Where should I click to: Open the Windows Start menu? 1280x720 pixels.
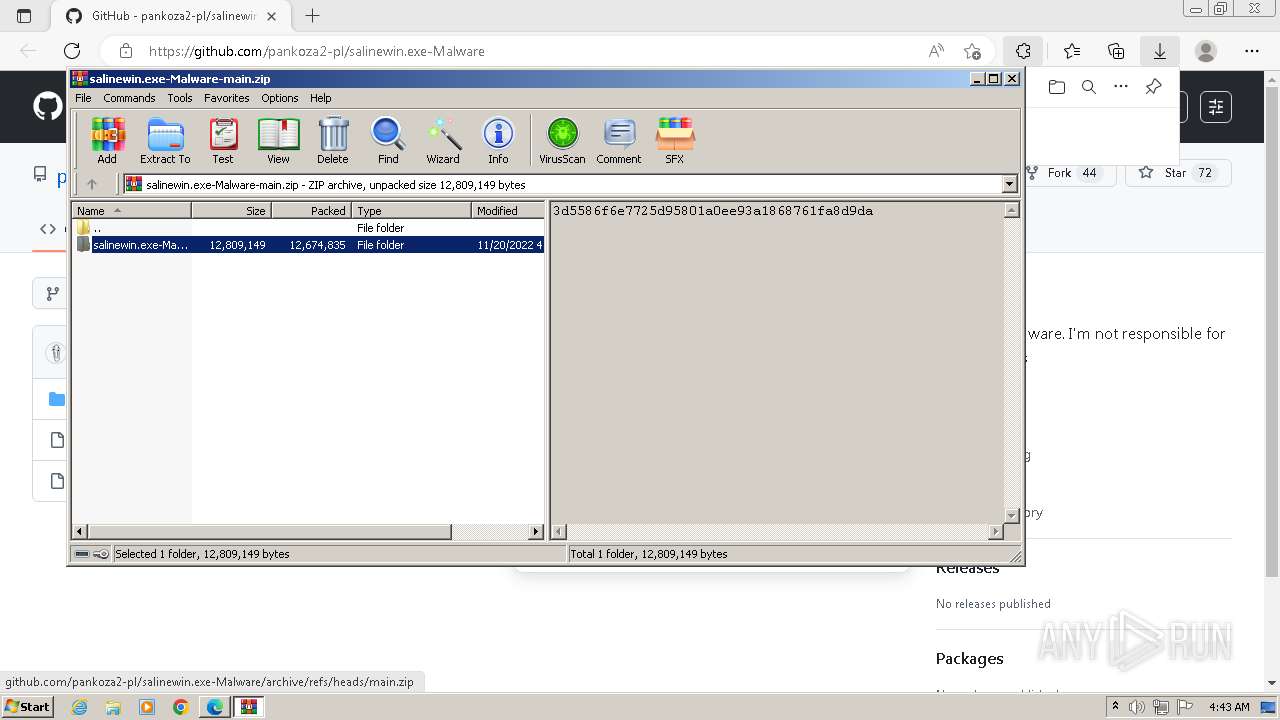pos(27,707)
